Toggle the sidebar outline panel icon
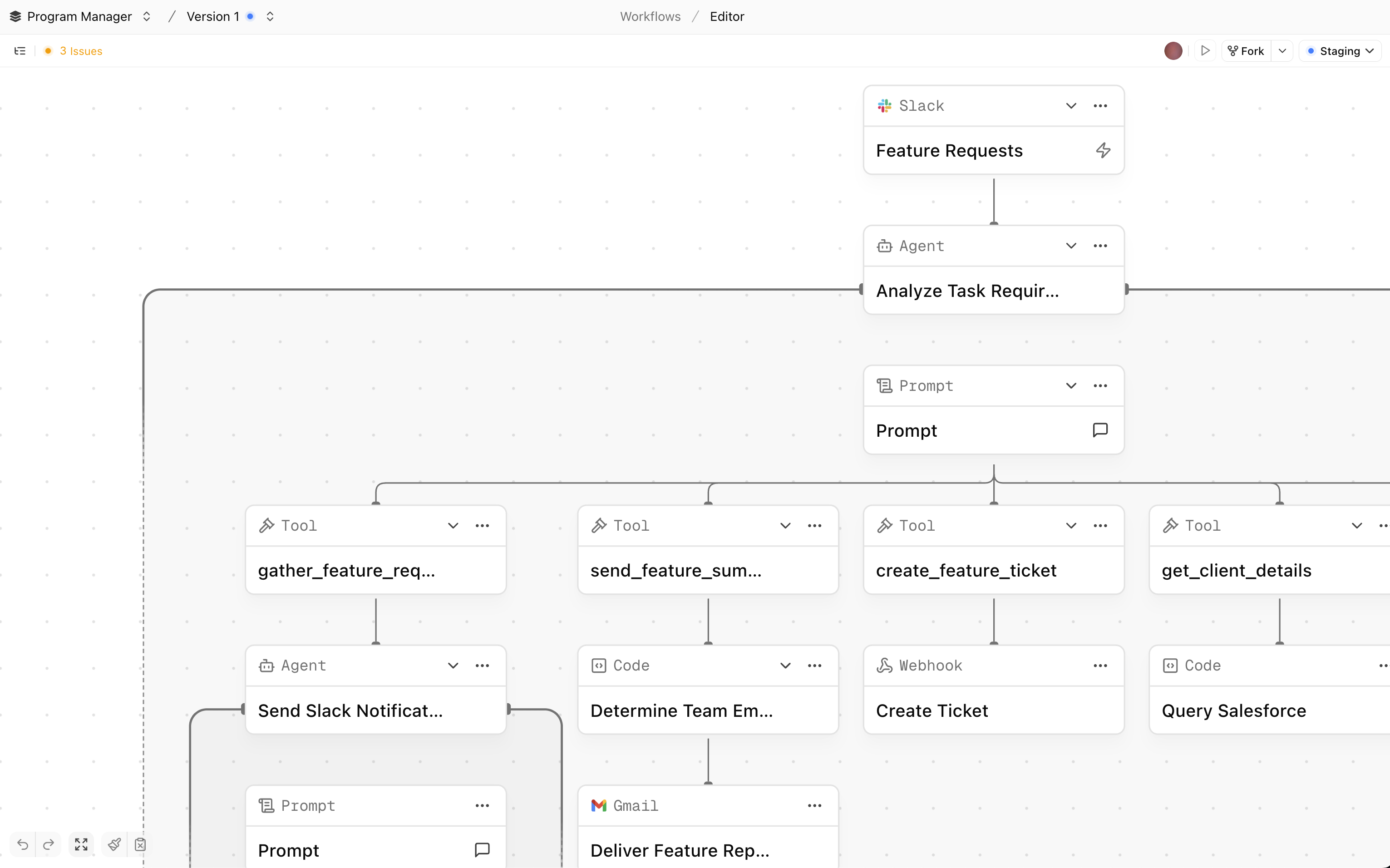Image resolution: width=1390 pixels, height=868 pixels. (x=20, y=51)
